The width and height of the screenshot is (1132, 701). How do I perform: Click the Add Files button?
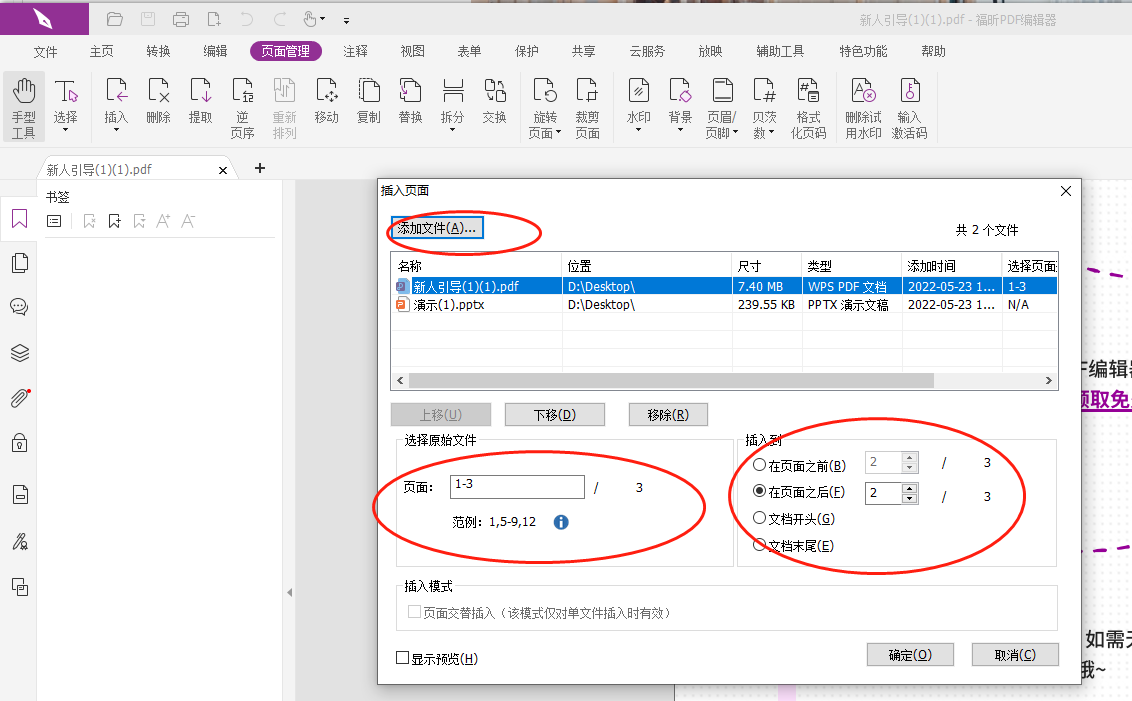coord(437,228)
